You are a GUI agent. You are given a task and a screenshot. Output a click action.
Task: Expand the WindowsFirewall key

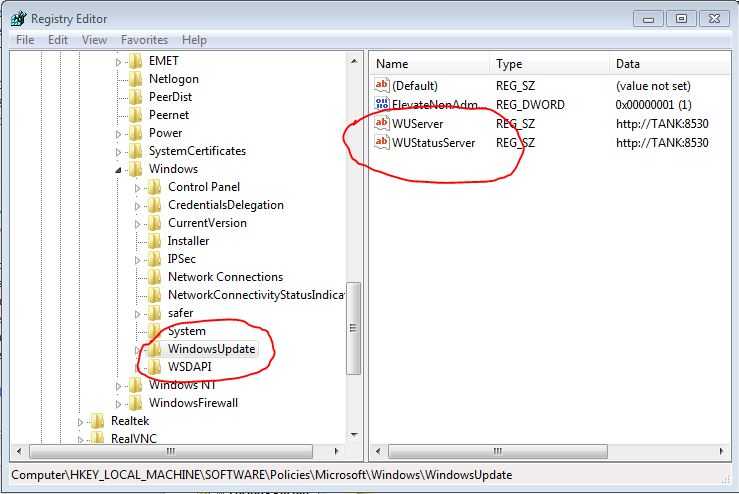[x=118, y=404]
